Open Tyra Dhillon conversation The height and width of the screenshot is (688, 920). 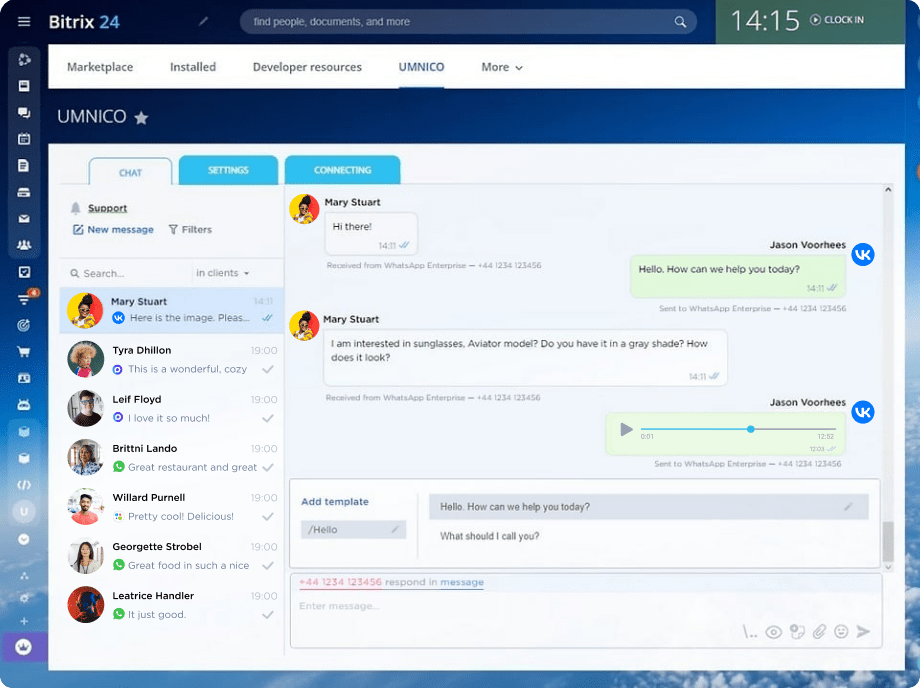coord(171,360)
